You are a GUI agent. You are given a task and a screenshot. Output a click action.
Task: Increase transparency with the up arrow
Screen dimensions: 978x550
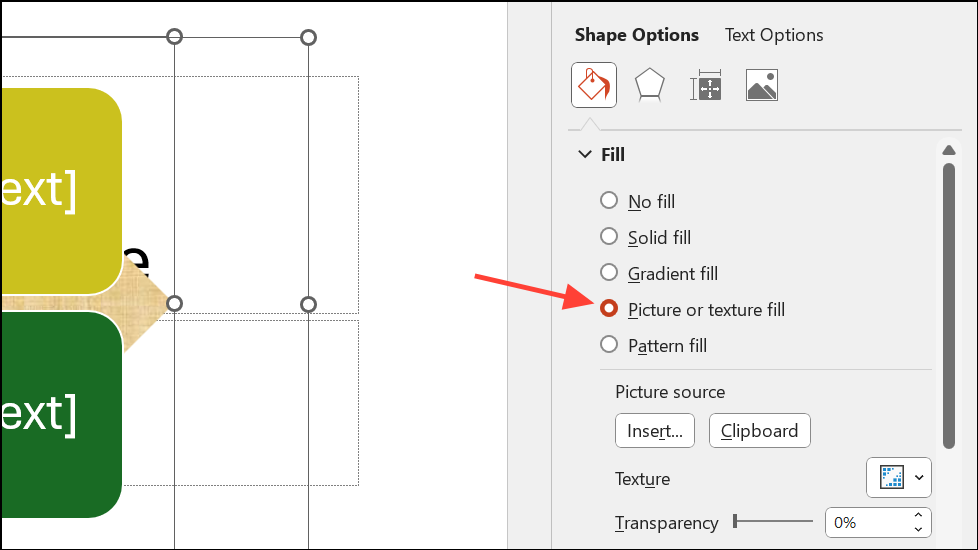click(x=918, y=516)
